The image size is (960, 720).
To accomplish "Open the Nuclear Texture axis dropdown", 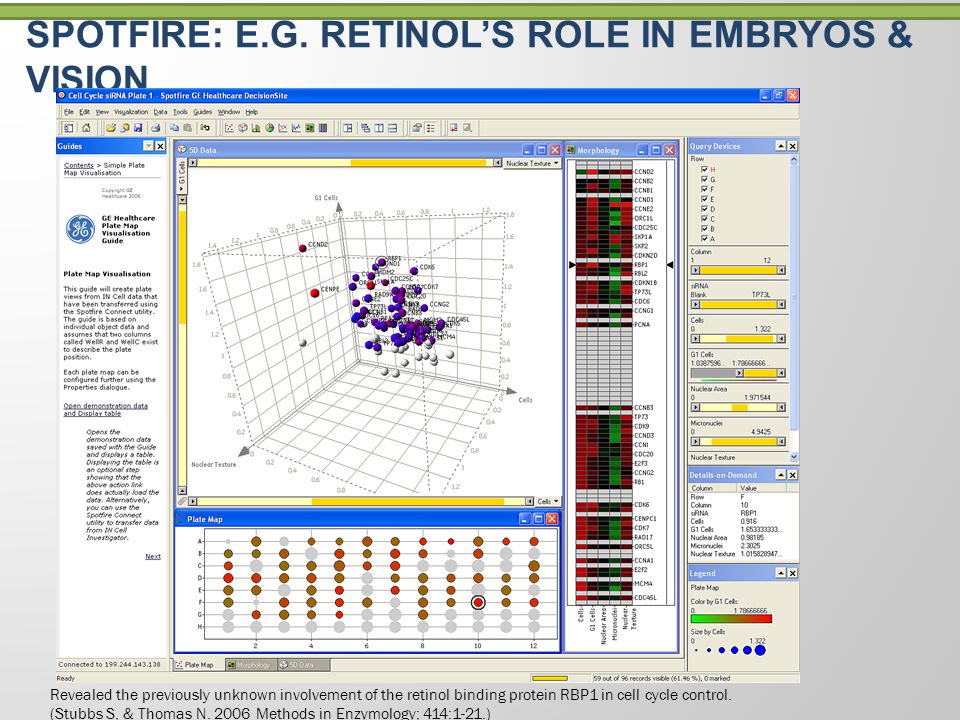I will point(532,163).
